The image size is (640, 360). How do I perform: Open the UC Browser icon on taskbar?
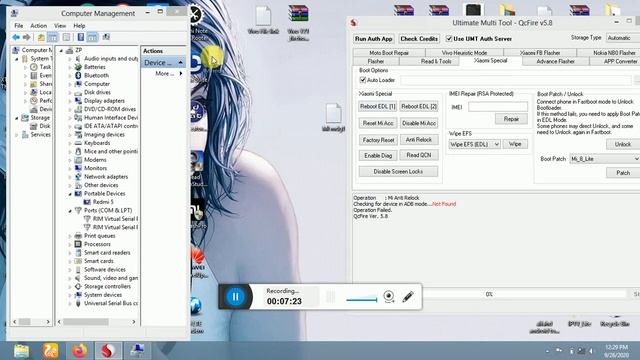pyautogui.click(x=50, y=351)
